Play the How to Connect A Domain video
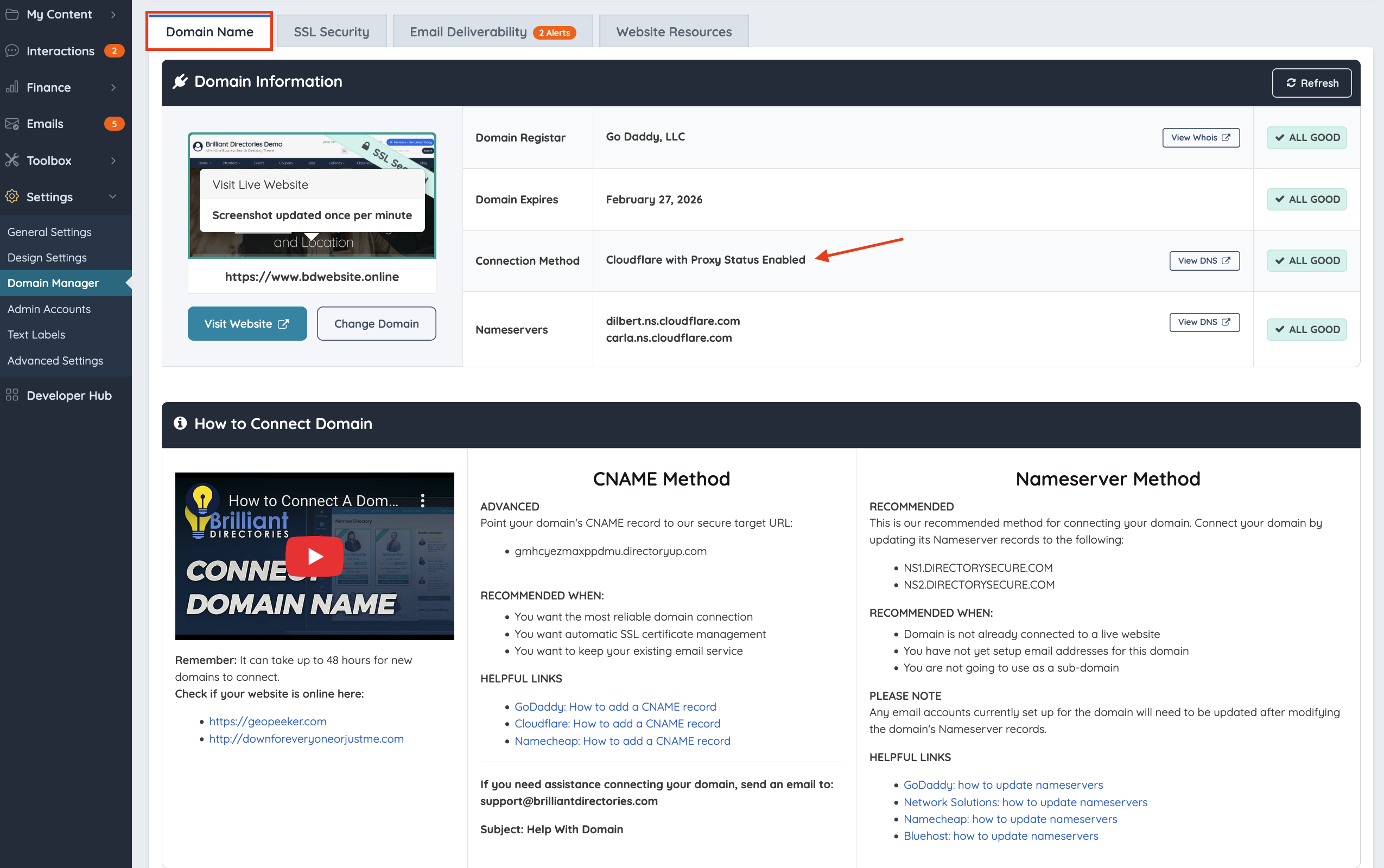Screen dimensions: 1384x868 pyautogui.click(x=314, y=556)
